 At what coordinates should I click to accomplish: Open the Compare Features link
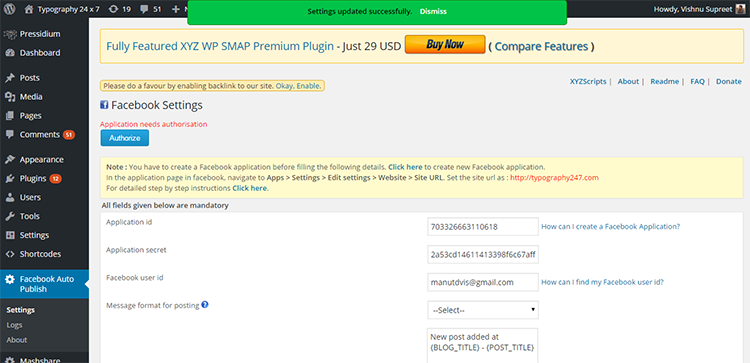click(541, 46)
